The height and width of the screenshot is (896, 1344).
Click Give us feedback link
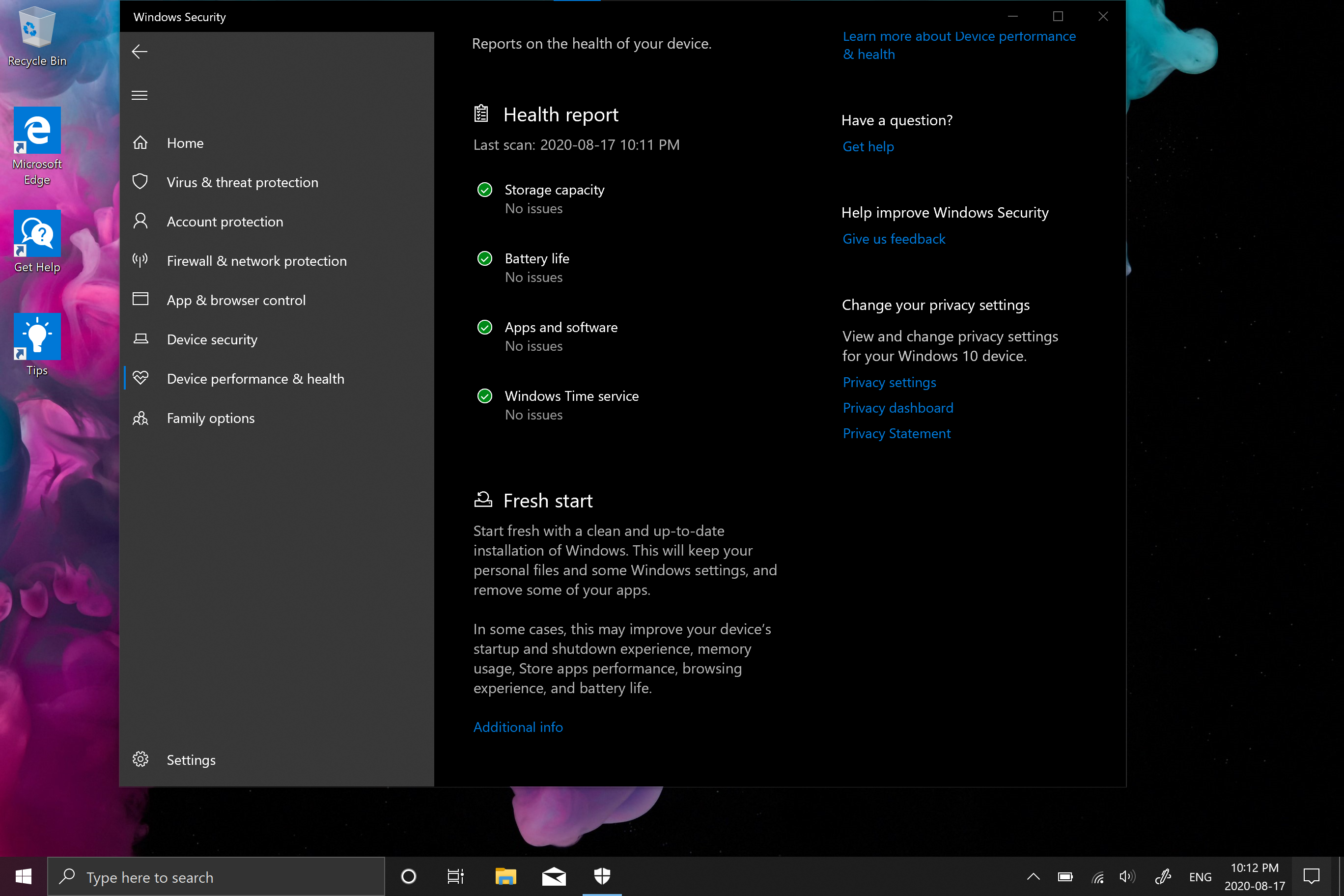[x=894, y=239]
